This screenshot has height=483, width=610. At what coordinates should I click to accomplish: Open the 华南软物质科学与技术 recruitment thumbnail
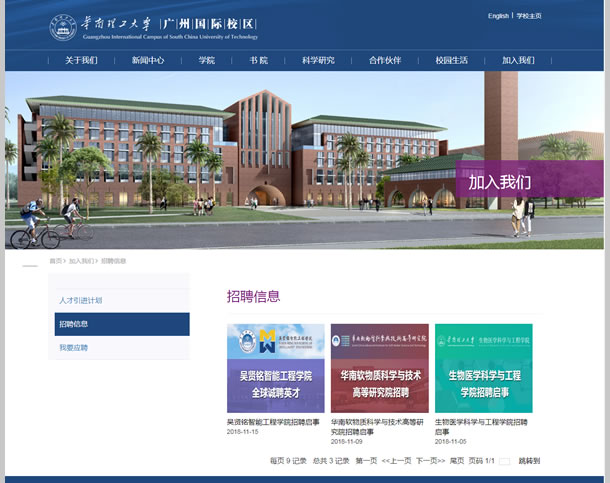tap(380, 368)
